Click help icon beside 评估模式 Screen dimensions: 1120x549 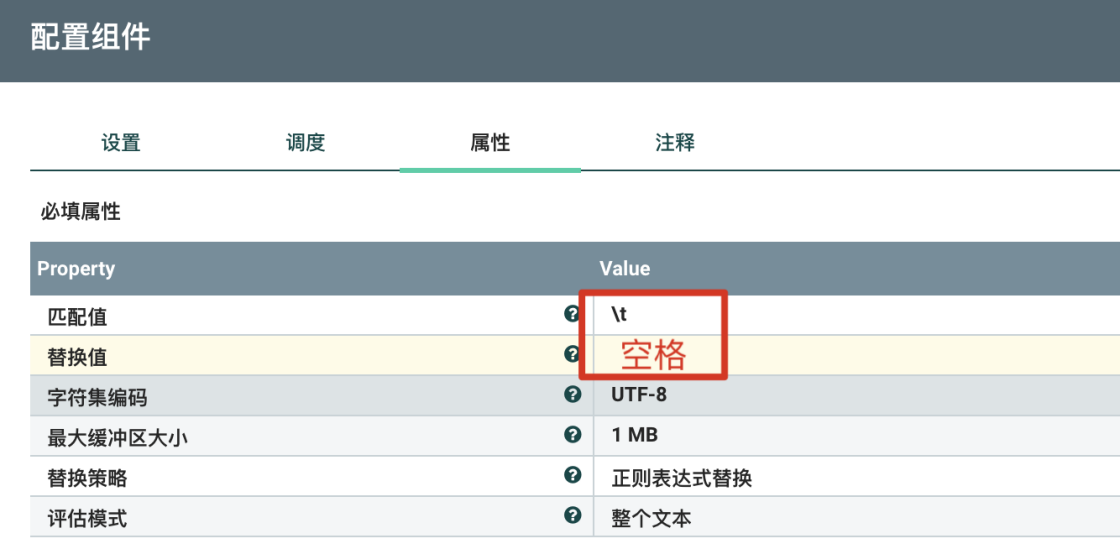572,516
